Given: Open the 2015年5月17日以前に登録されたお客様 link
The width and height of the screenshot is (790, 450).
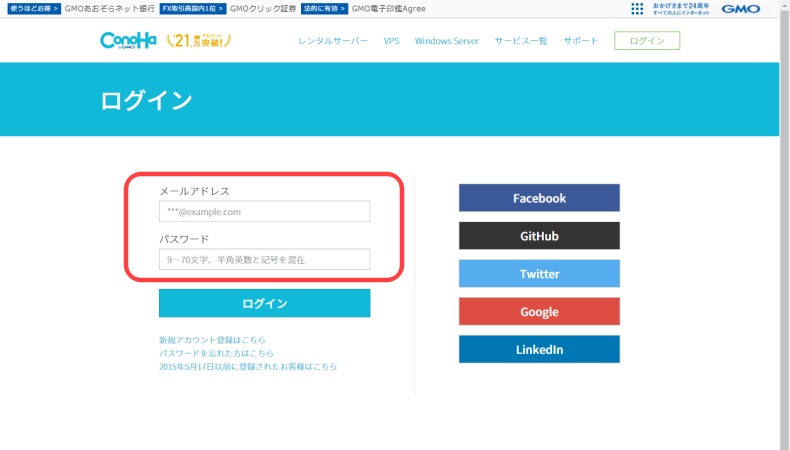Looking at the screenshot, I should 248,366.
